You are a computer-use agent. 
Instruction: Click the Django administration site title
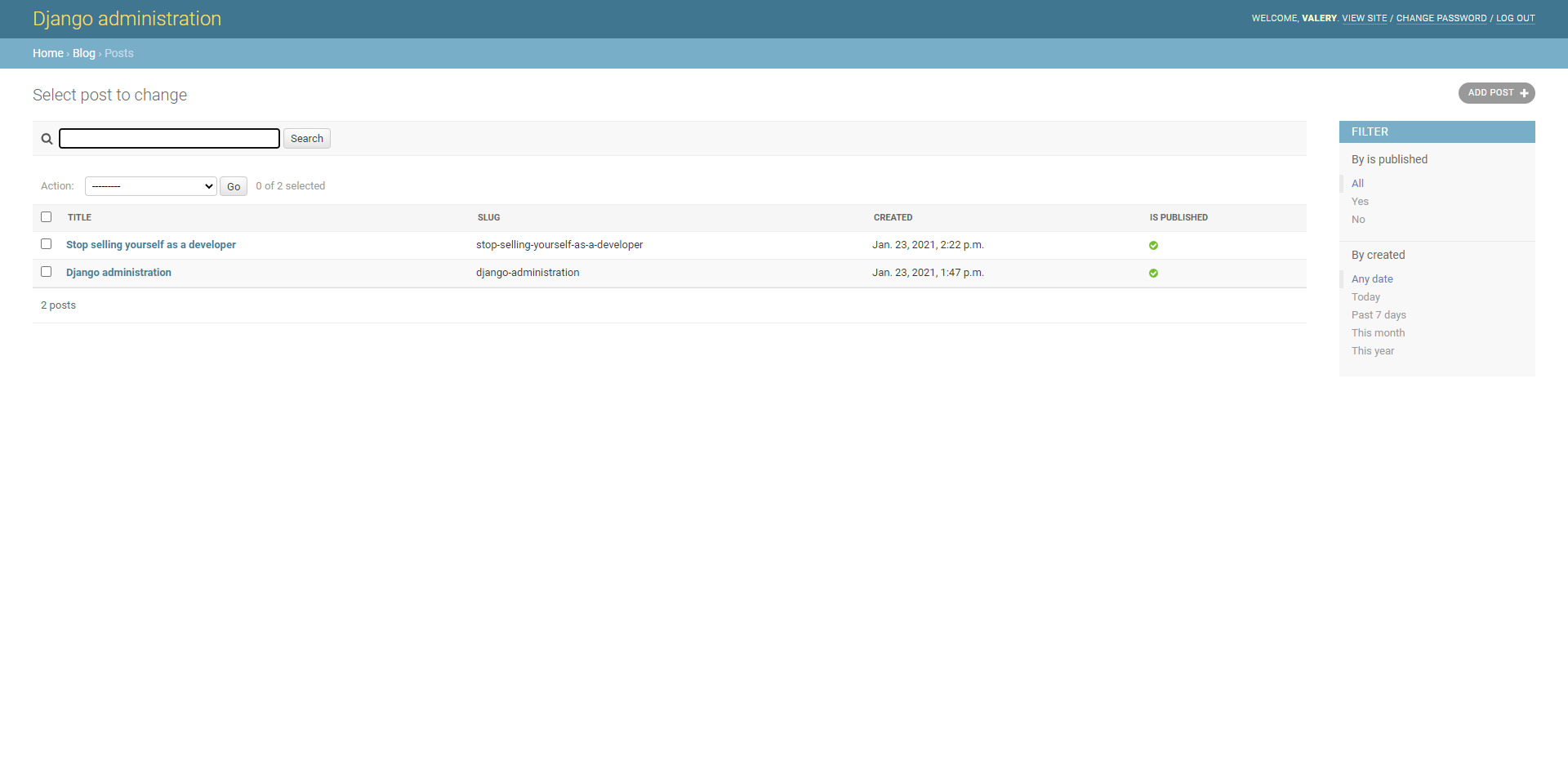(127, 19)
